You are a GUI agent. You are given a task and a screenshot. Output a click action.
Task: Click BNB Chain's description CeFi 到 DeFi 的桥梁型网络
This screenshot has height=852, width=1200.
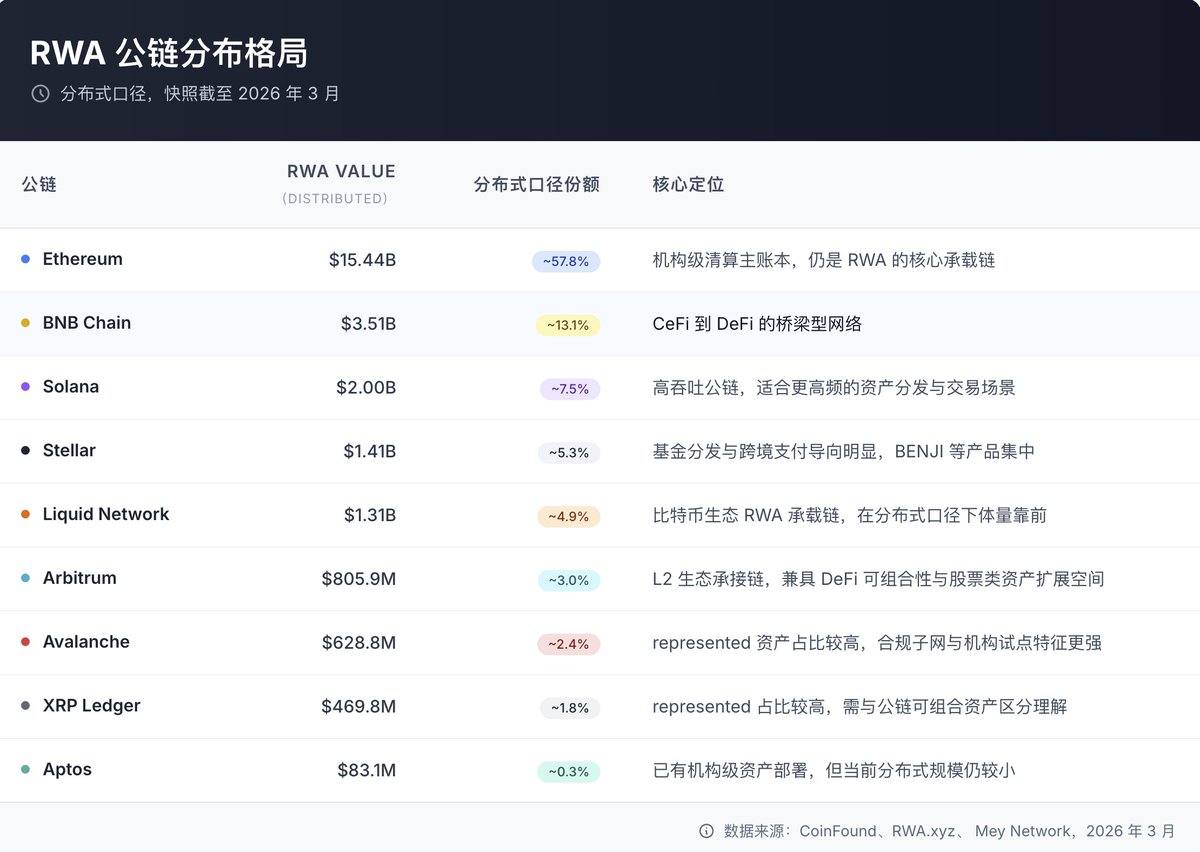pyautogui.click(x=757, y=324)
